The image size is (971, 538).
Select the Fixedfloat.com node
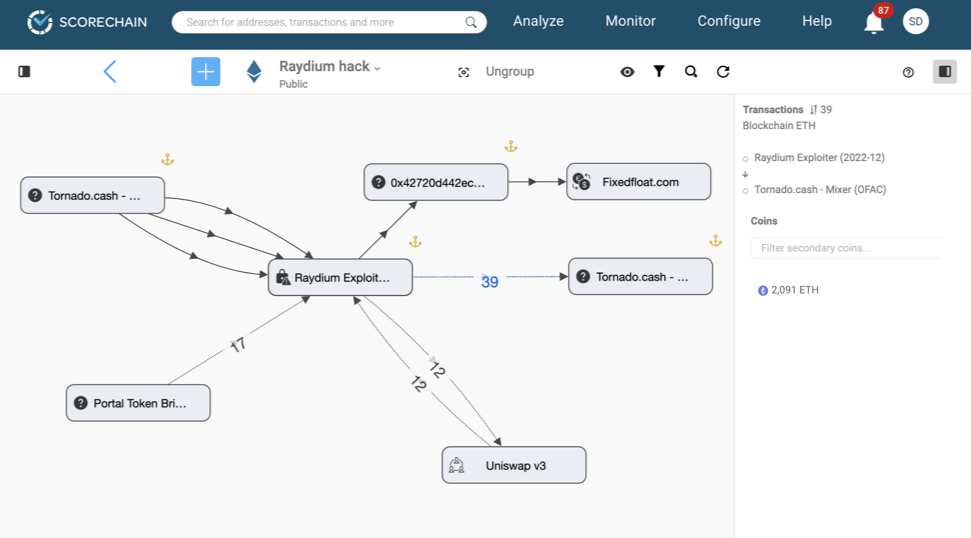pyautogui.click(x=638, y=182)
